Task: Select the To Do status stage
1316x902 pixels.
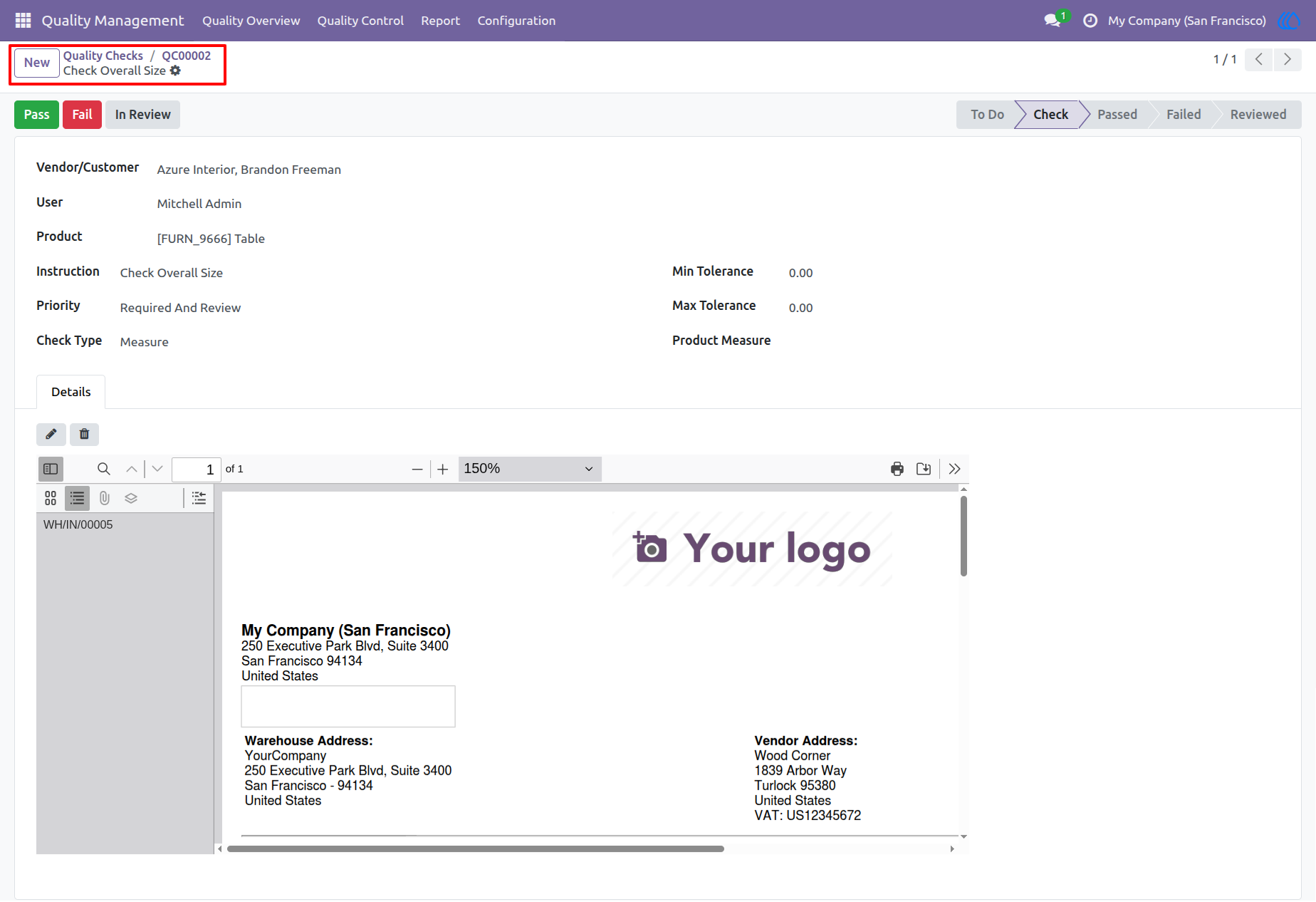Action: tap(987, 115)
